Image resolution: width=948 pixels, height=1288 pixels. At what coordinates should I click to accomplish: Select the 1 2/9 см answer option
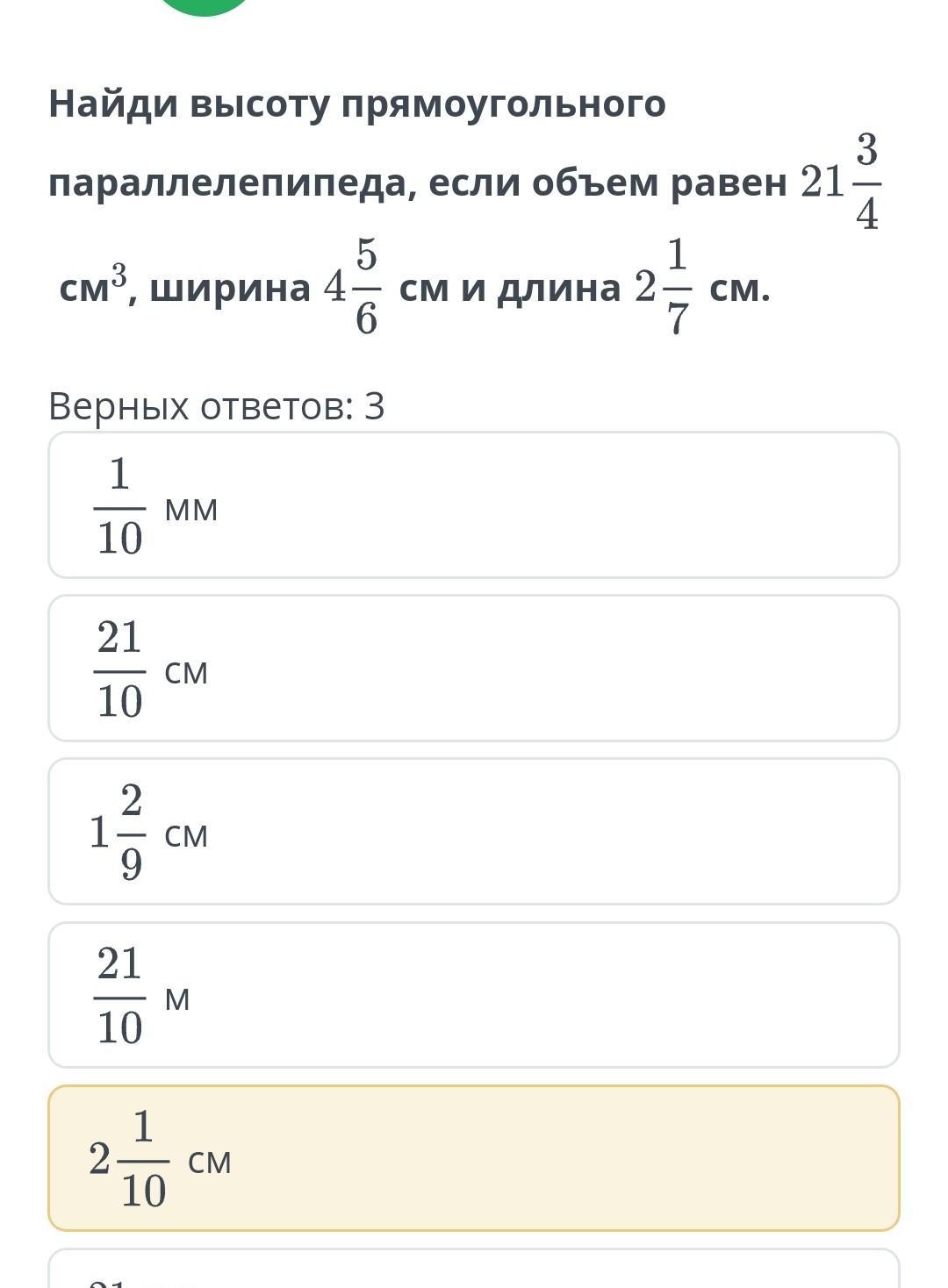click(474, 832)
